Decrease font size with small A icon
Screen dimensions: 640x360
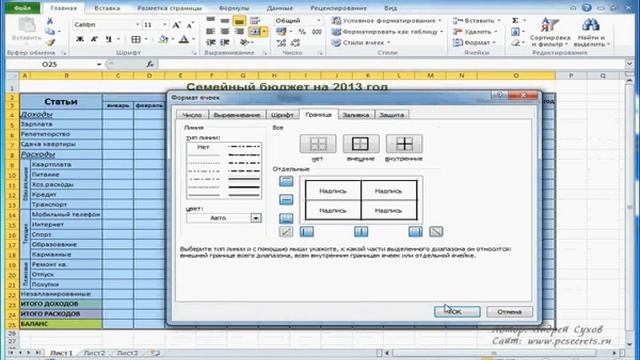click(190, 25)
